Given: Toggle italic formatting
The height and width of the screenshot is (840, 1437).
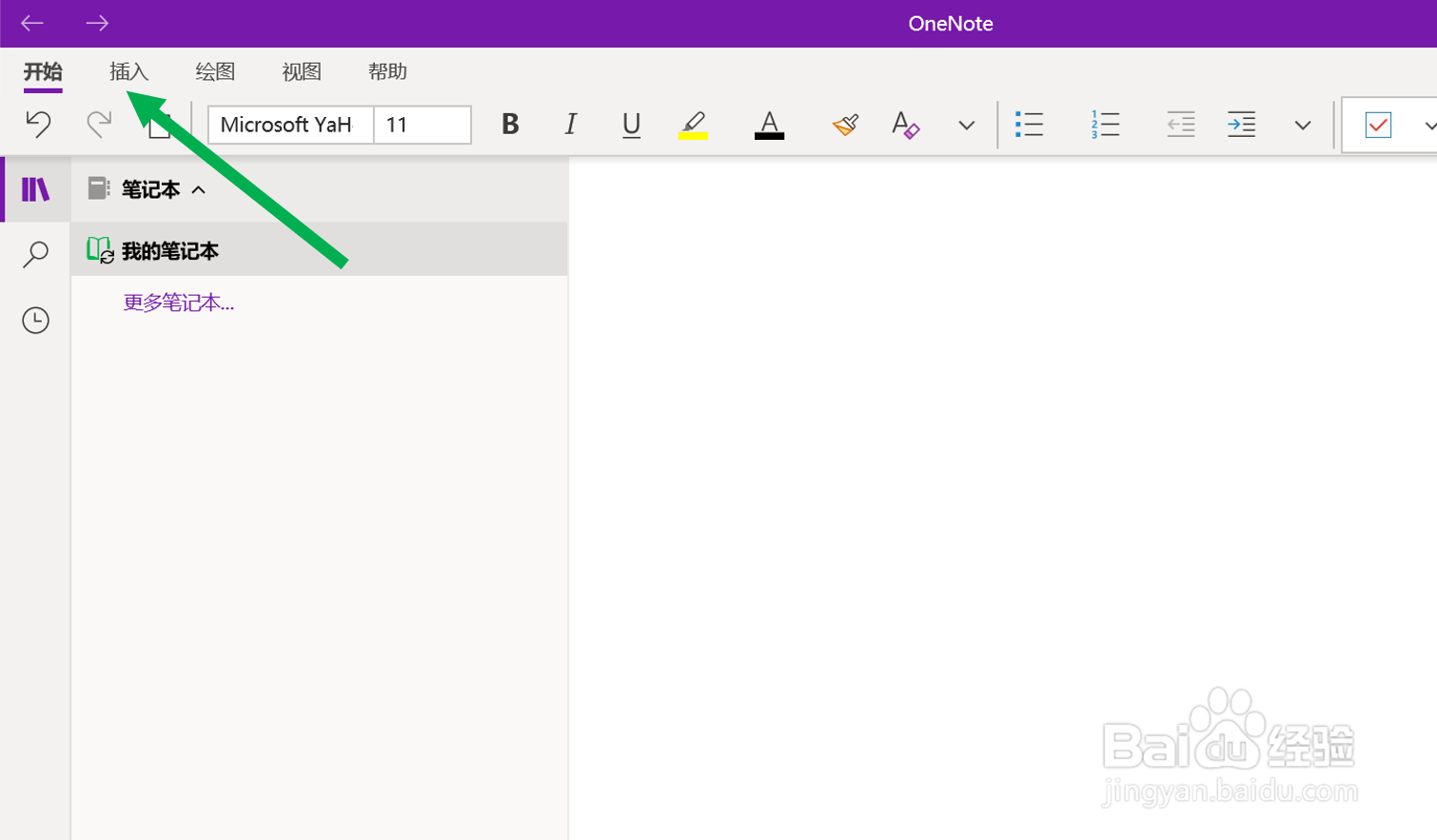Looking at the screenshot, I should 570,125.
